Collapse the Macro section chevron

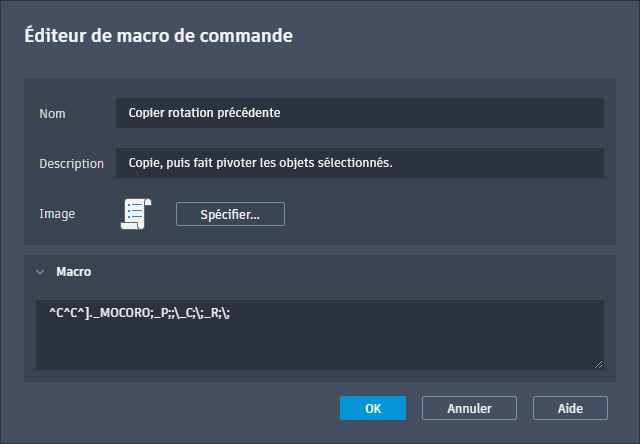point(40,271)
